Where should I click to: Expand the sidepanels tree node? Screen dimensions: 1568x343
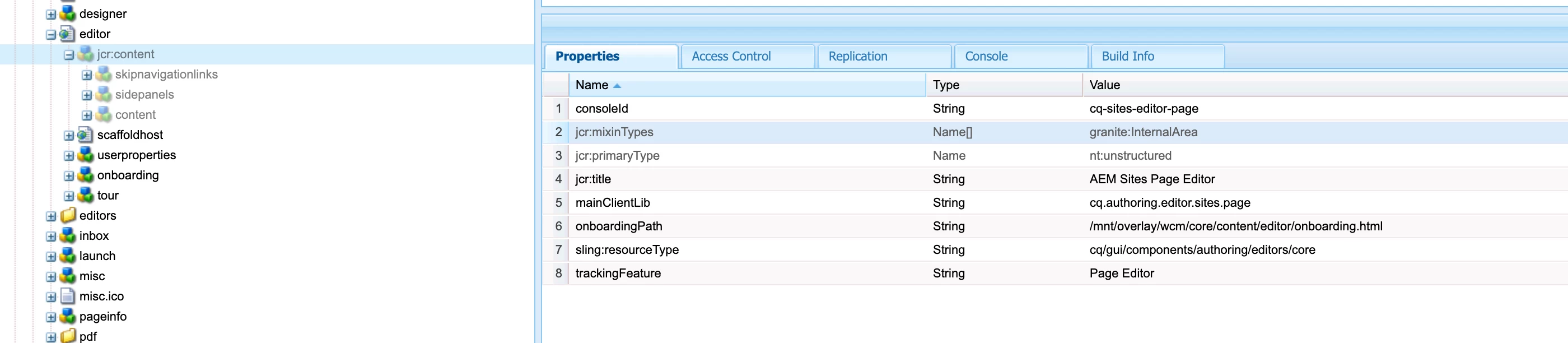point(87,95)
